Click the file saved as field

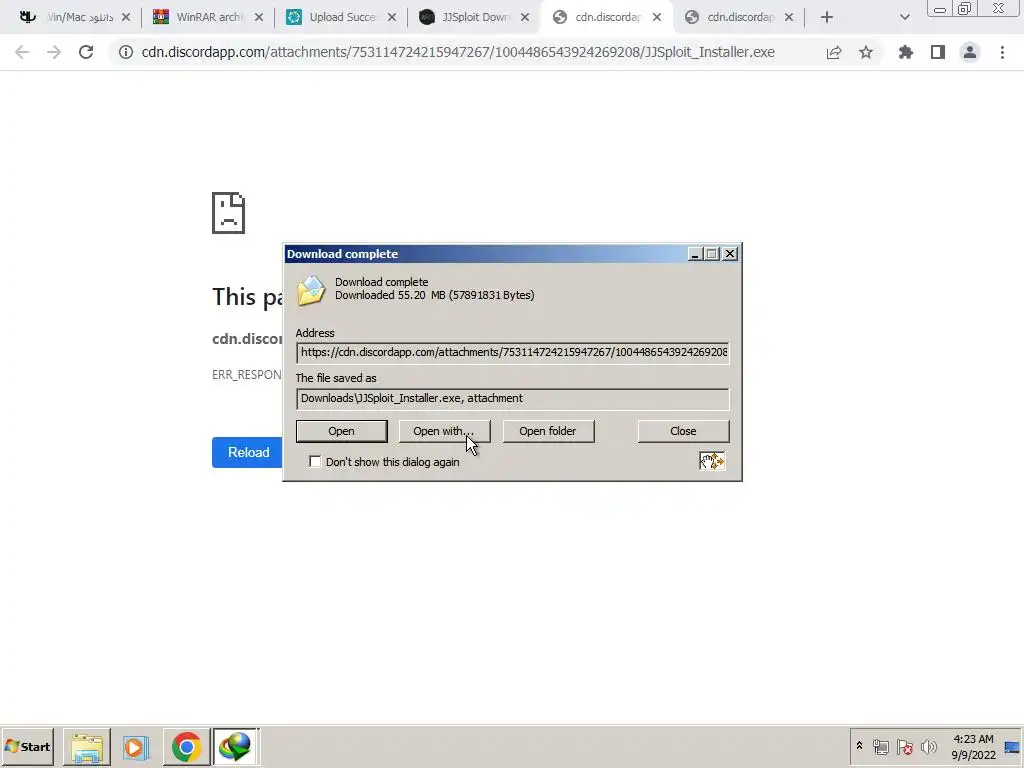pos(513,398)
